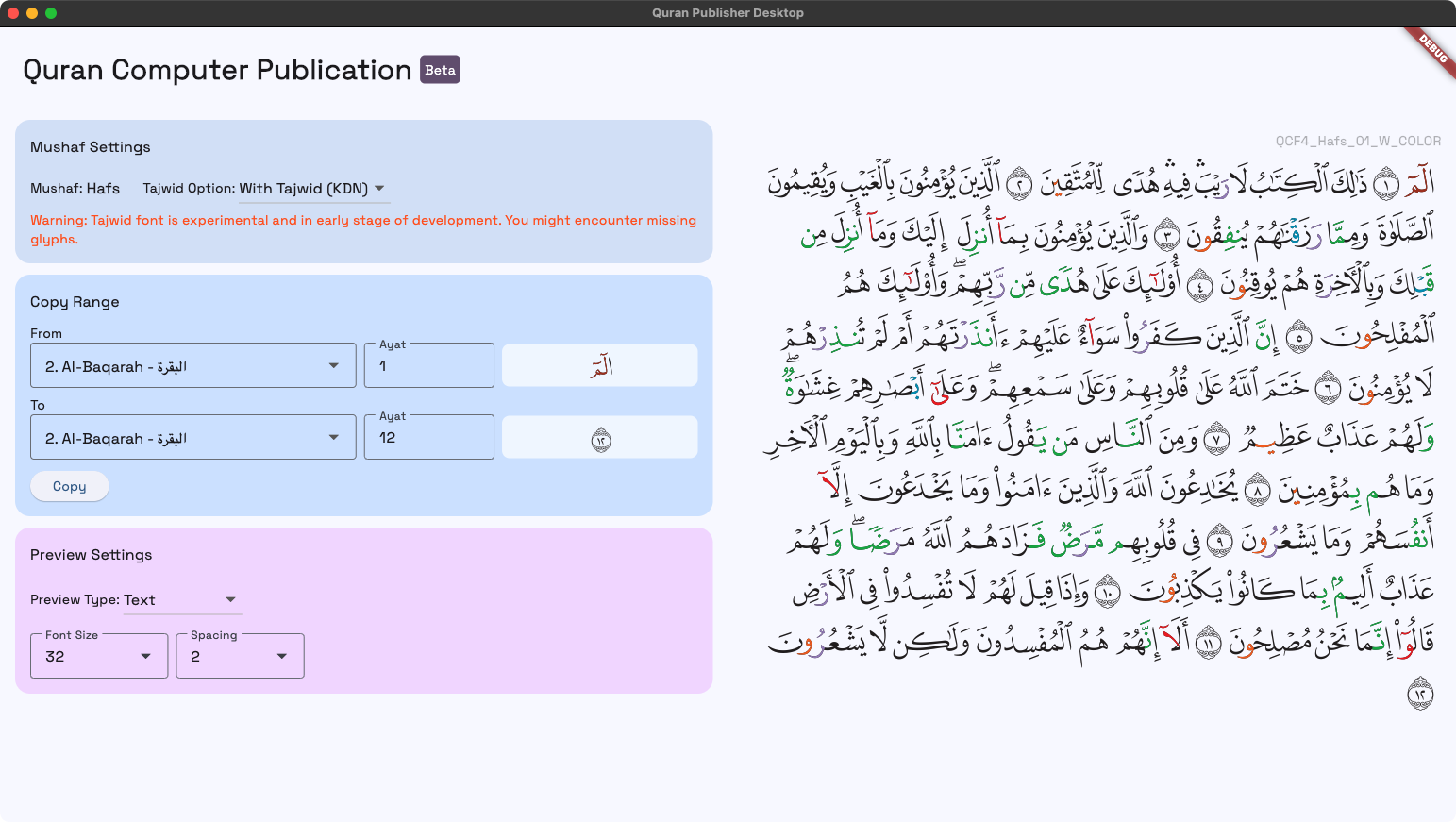The width and height of the screenshot is (1456, 822).
Task: Open the Font Size 32 dropdown
Action: coord(98,656)
